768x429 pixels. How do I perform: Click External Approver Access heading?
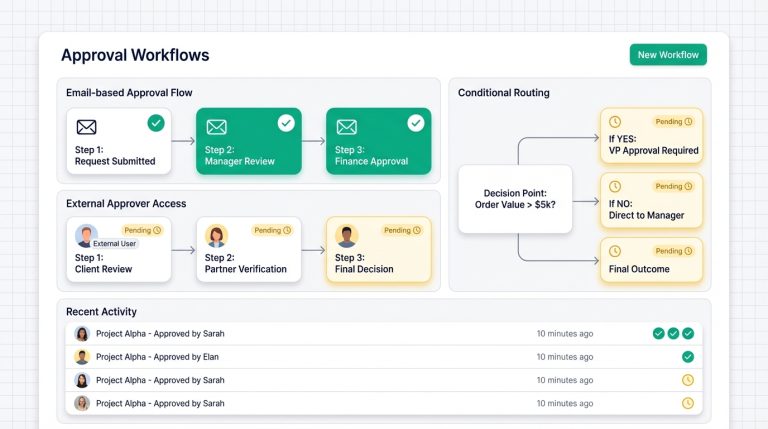[126, 203]
